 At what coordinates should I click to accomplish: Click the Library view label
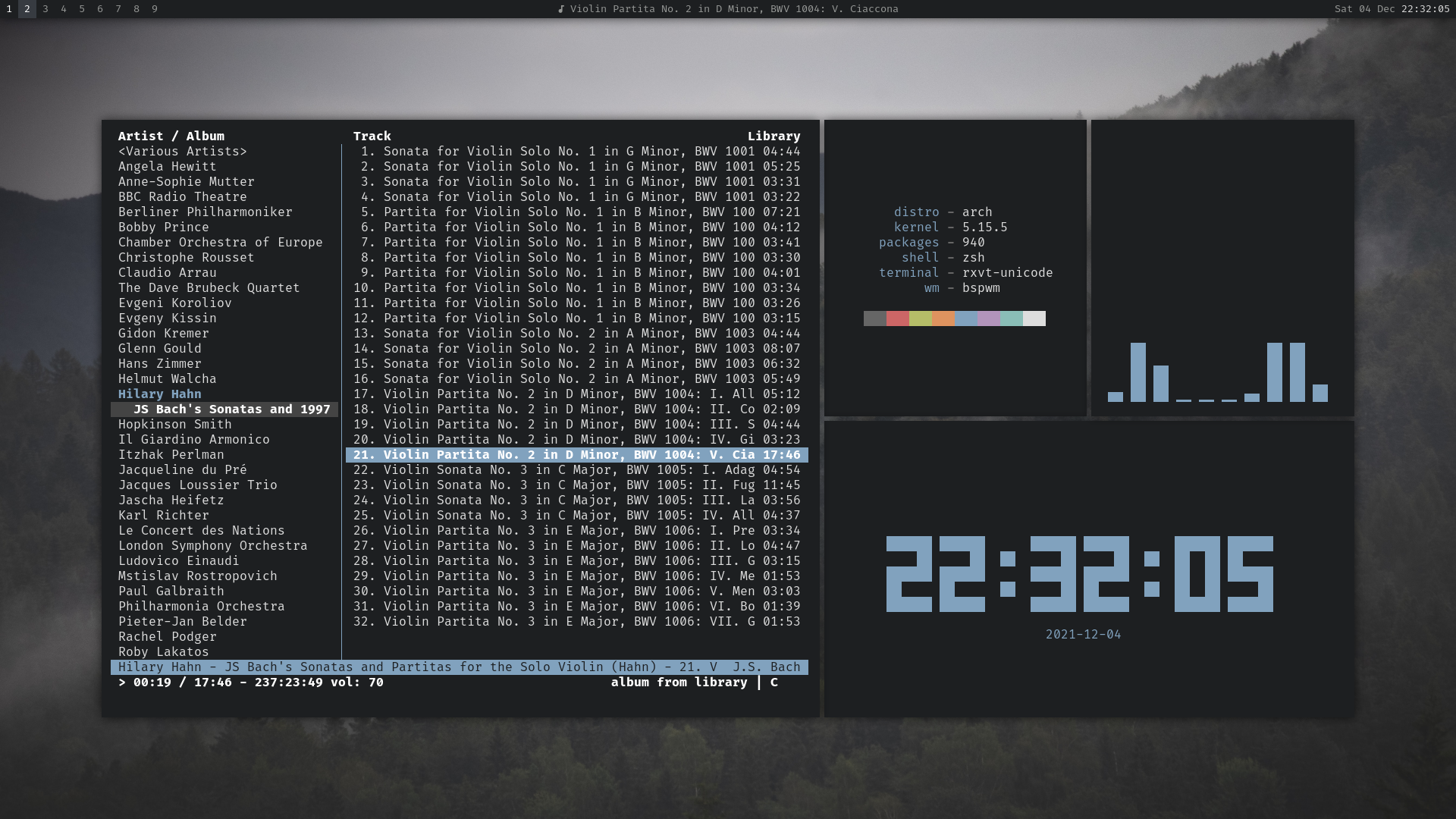point(773,136)
